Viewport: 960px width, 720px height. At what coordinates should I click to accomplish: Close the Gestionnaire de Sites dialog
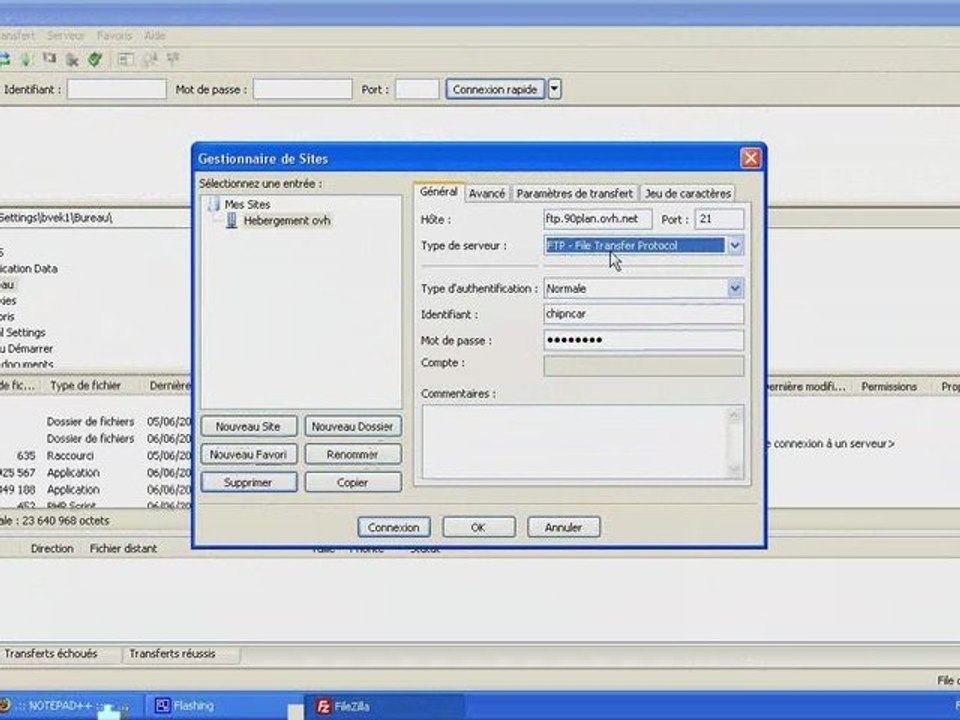pyautogui.click(x=751, y=159)
